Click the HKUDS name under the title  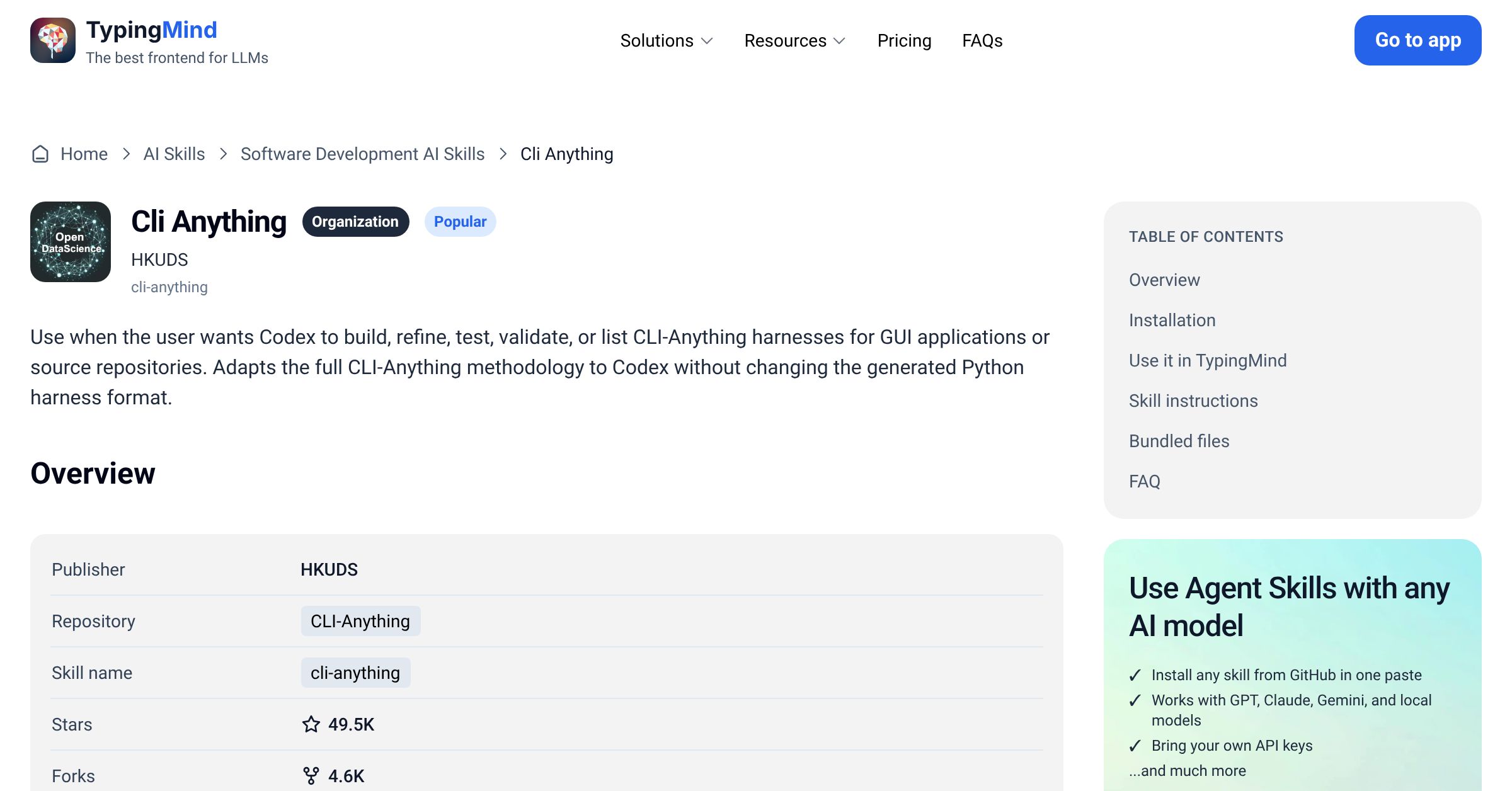pyautogui.click(x=159, y=259)
